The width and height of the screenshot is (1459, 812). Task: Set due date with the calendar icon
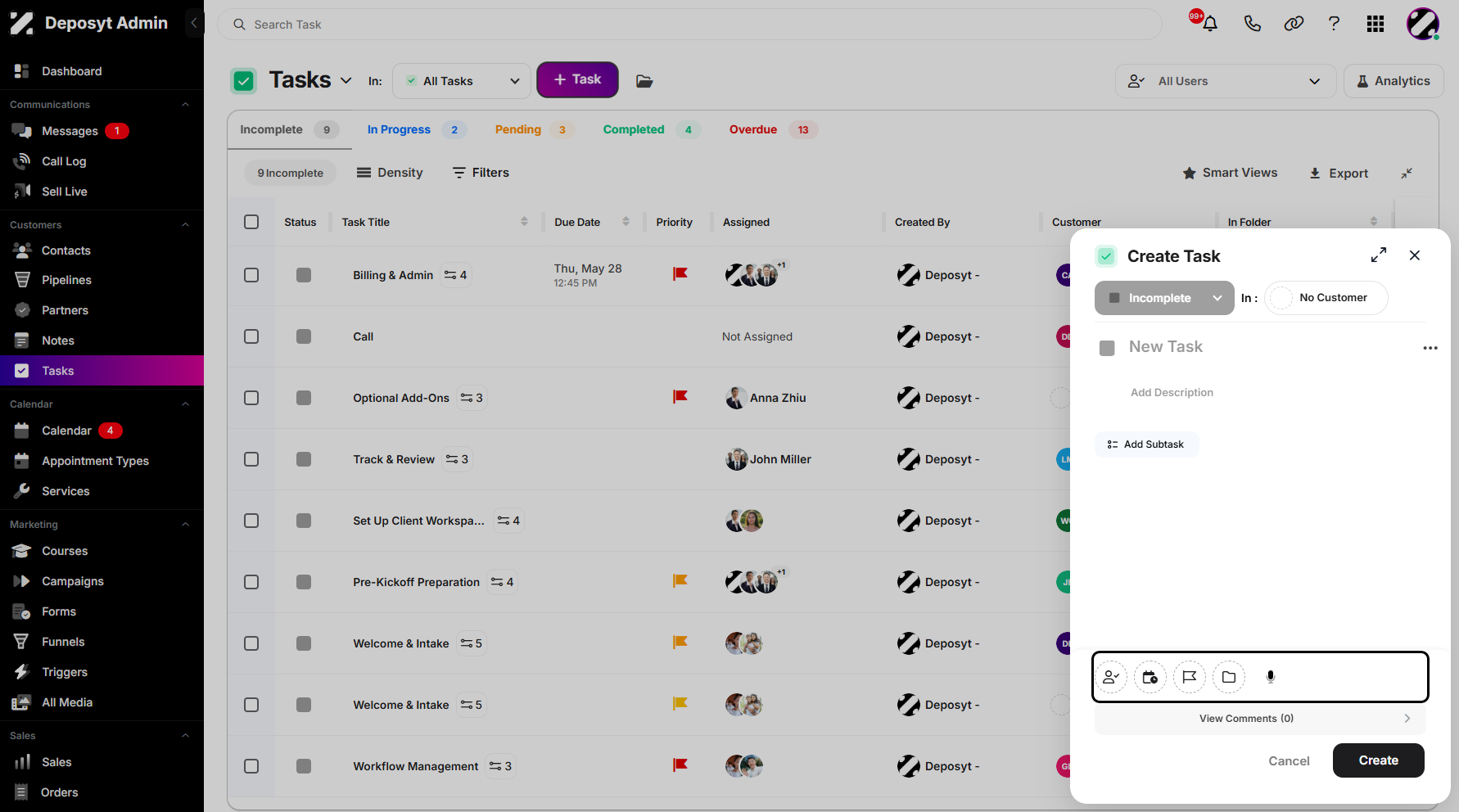click(x=1150, y=677)
